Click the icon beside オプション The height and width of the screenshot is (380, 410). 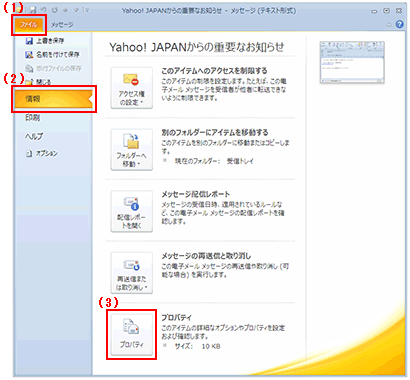click(29, 153)
